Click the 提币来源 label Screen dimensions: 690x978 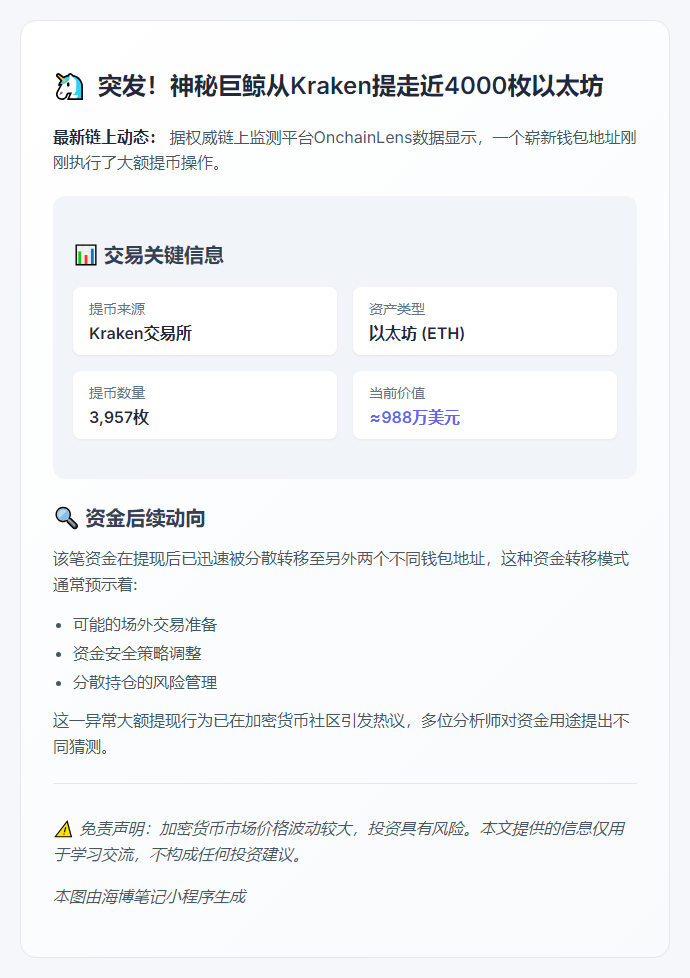click(117, 309)
